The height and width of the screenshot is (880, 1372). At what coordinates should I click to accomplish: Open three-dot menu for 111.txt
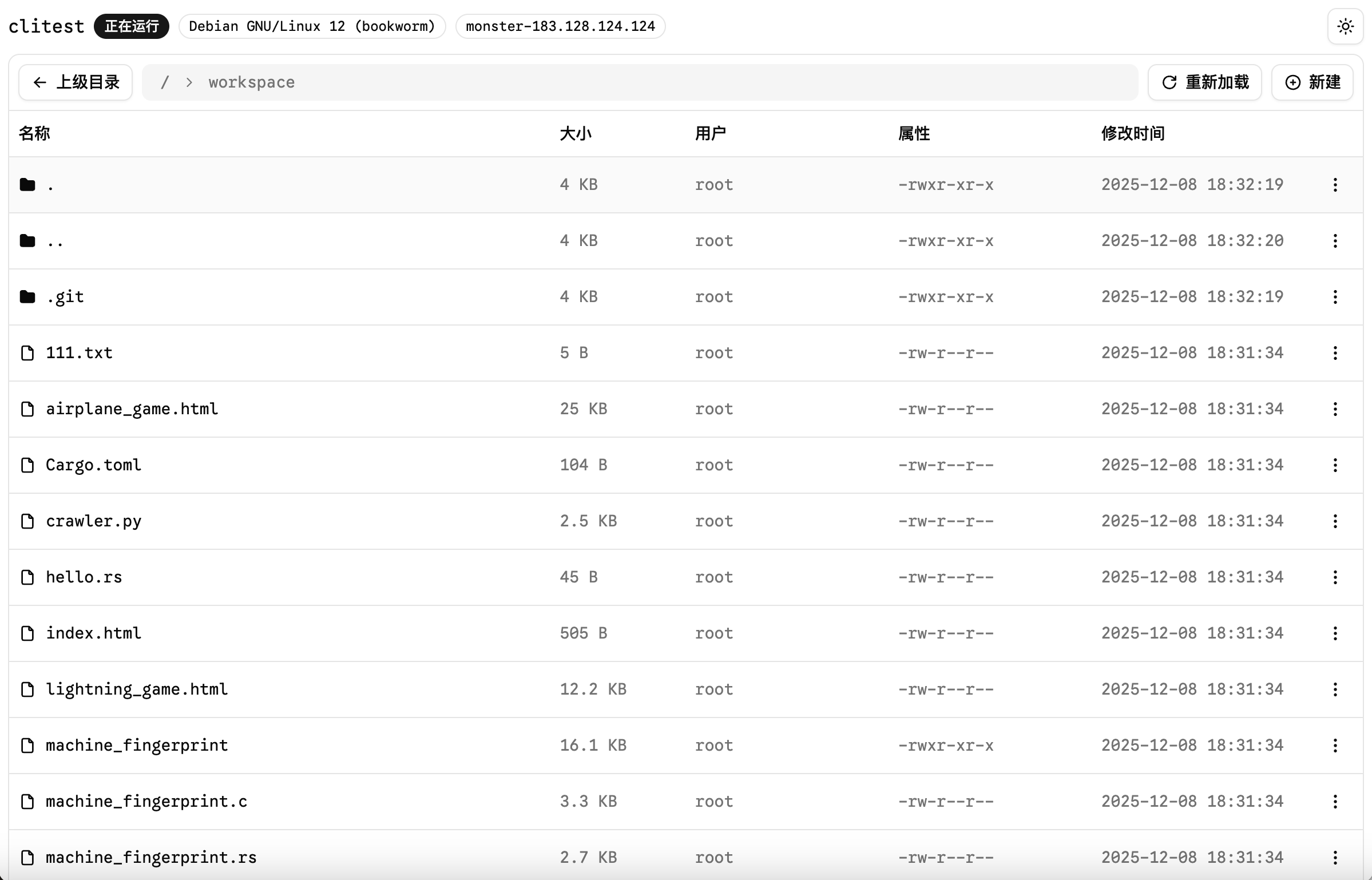[1335, 353]
